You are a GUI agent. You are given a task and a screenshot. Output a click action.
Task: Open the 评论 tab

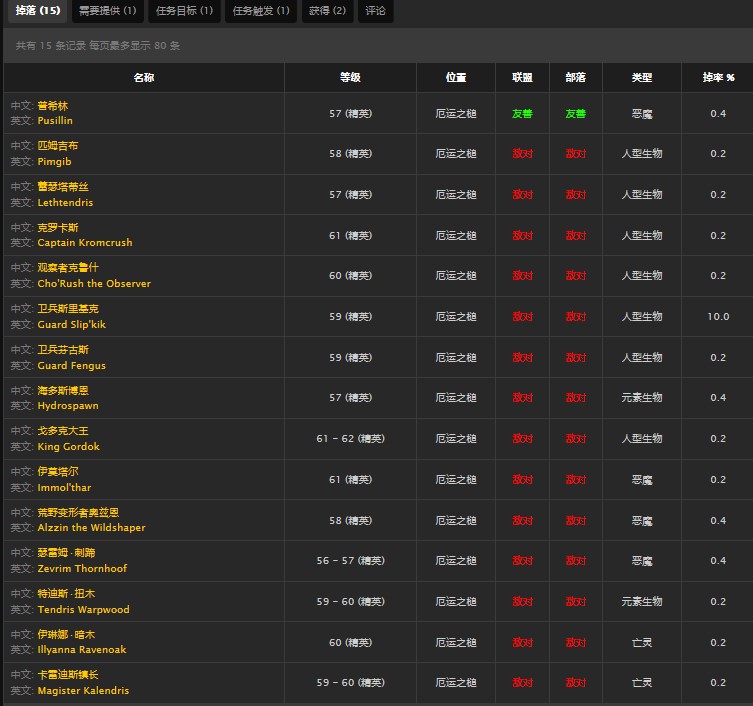click(x=376, y=11)
